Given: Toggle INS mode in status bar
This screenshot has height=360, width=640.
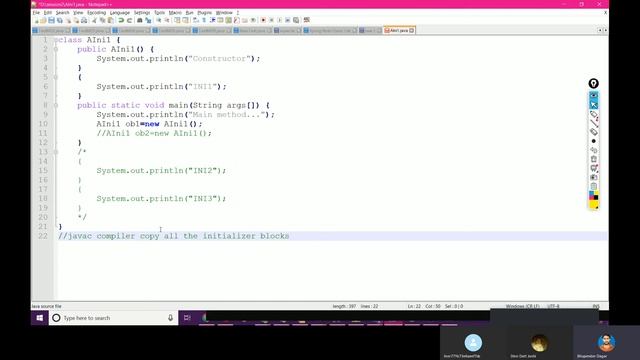Looking at the screenshot, I should 596,306.
